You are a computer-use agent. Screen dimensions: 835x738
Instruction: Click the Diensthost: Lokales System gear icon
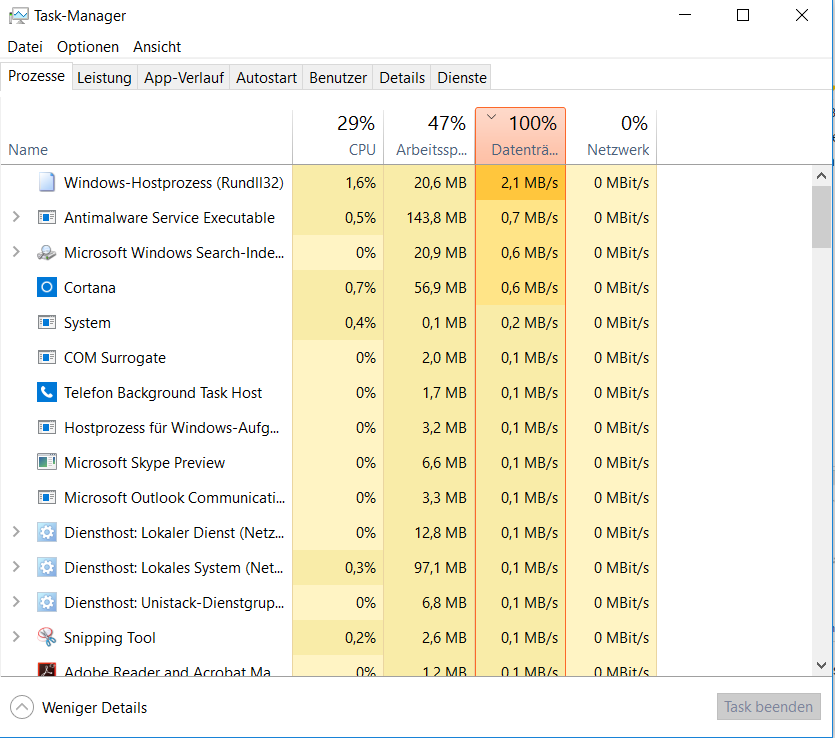47,568
